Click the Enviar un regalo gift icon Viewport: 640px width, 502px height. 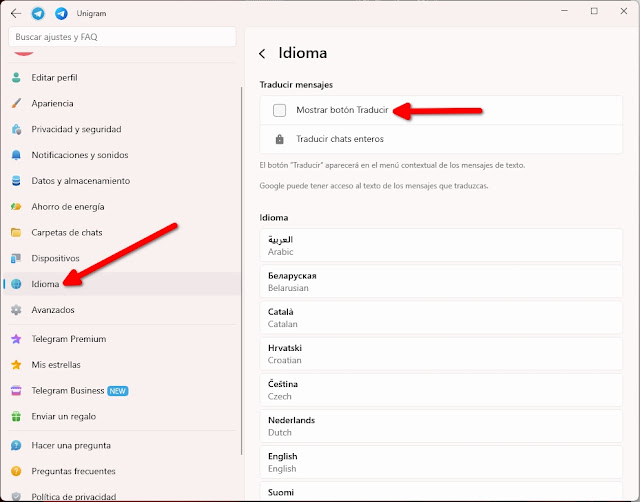[x=16, y=416]
